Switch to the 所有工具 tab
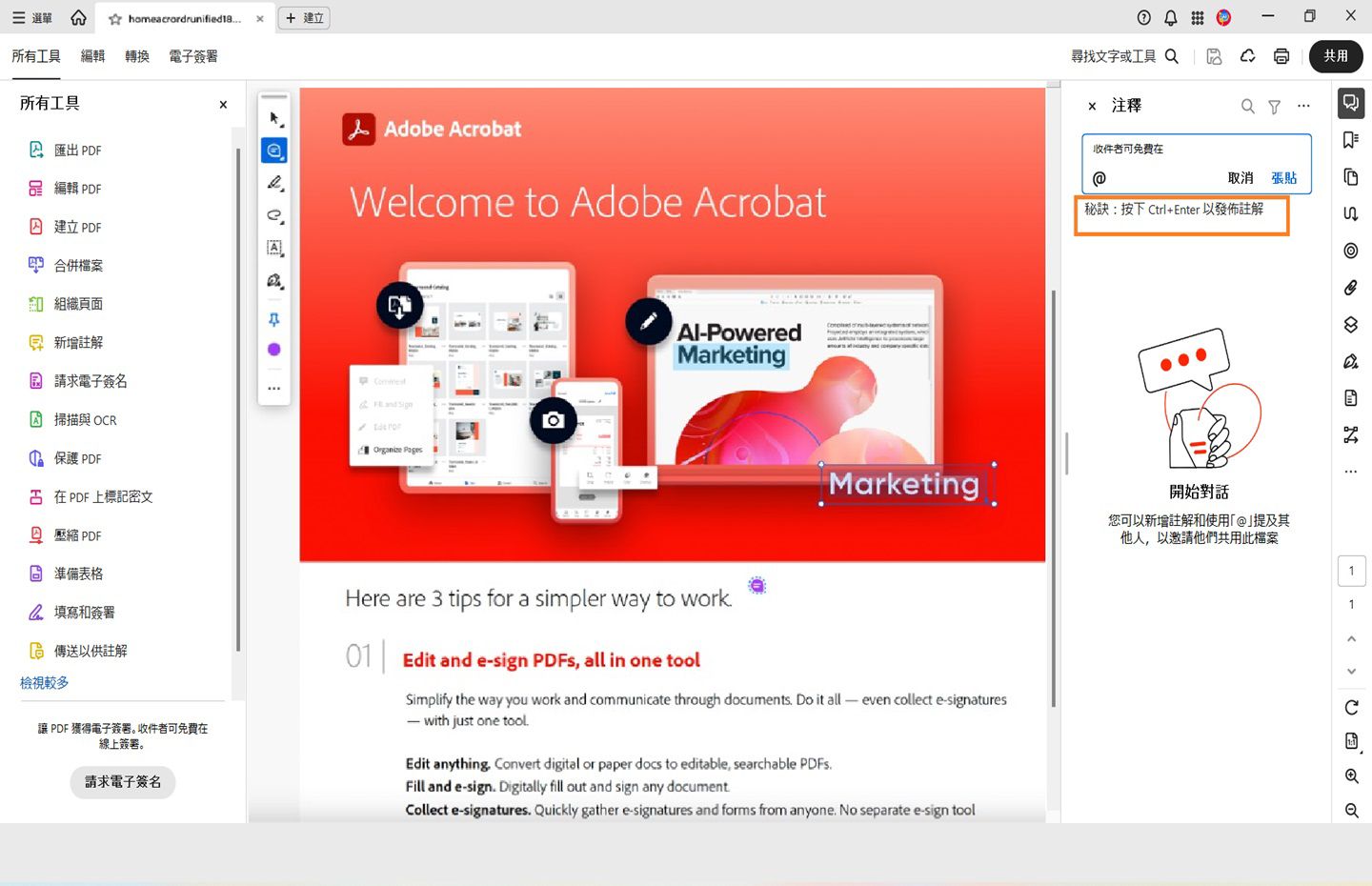Image resolution: width=1372 pixels, height=886 pixels. (36, 56)
